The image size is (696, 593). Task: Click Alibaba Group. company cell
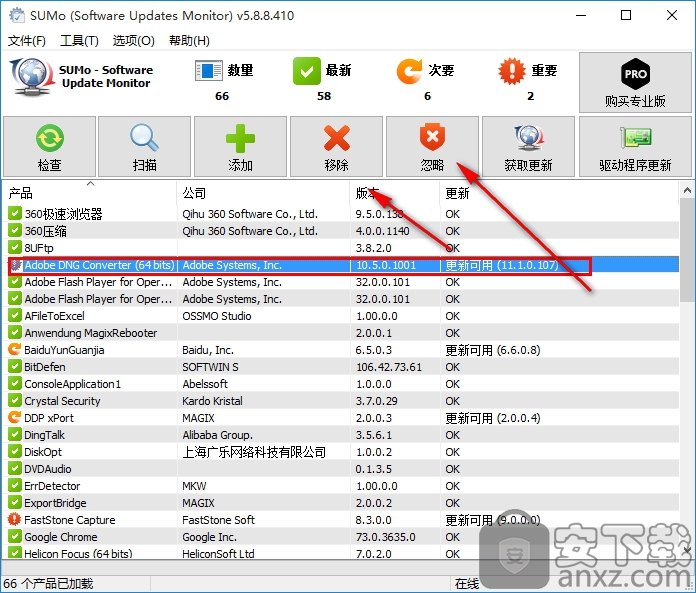pyautogui.click(x=218, y=435)
